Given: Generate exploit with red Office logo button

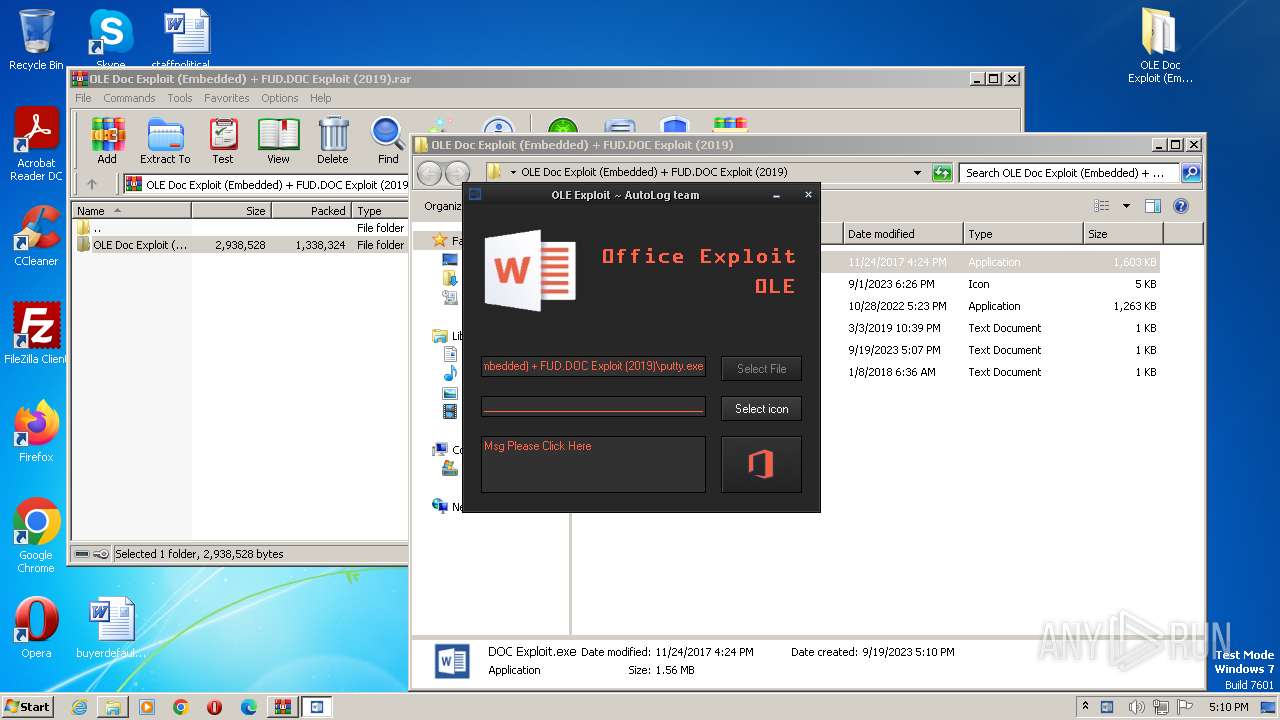Looking at the screenshot, I should click(x=761, y=464).
